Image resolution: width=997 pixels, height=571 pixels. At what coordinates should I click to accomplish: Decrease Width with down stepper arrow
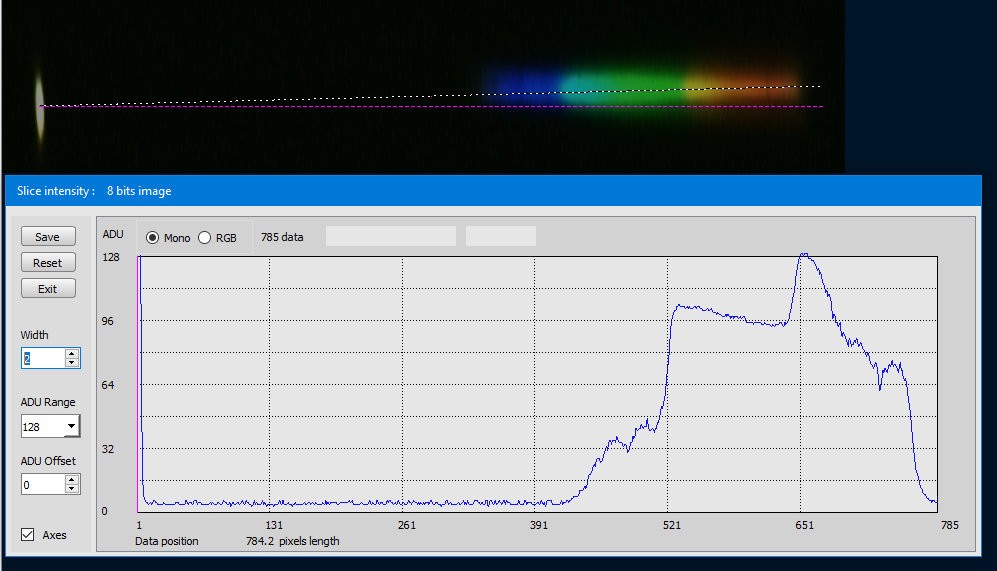(72, 362)
